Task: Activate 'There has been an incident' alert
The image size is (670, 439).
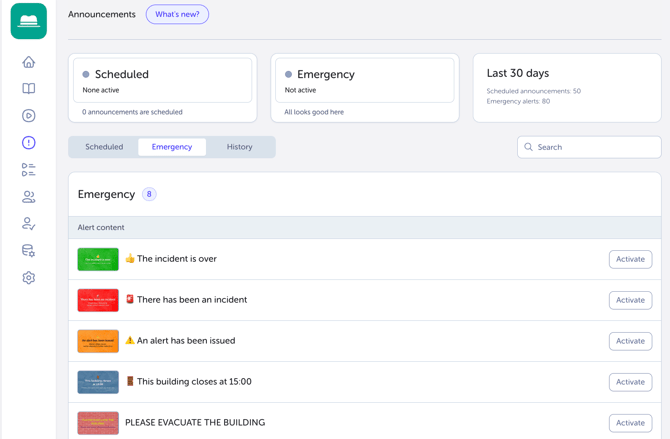Action: pos(630,300)
